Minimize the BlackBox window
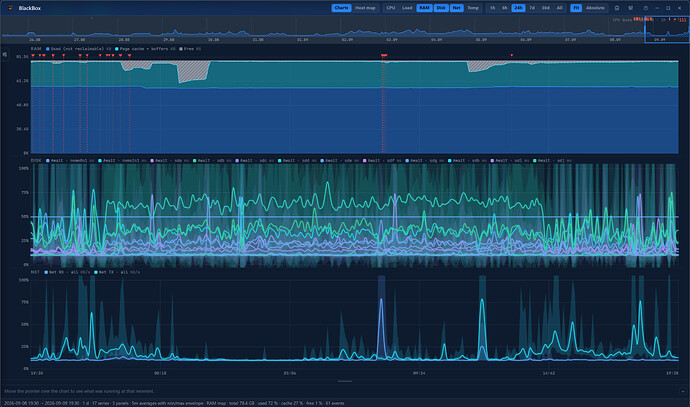This screenshot has width=690, height=407. tap(657, 8)
